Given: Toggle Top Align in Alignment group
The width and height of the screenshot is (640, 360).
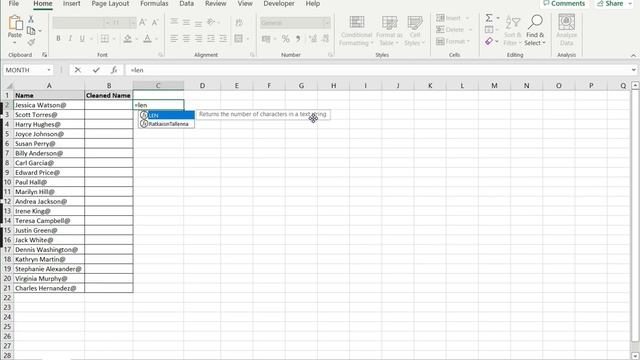Looking at the screenshot, I should tap(174, 22).
